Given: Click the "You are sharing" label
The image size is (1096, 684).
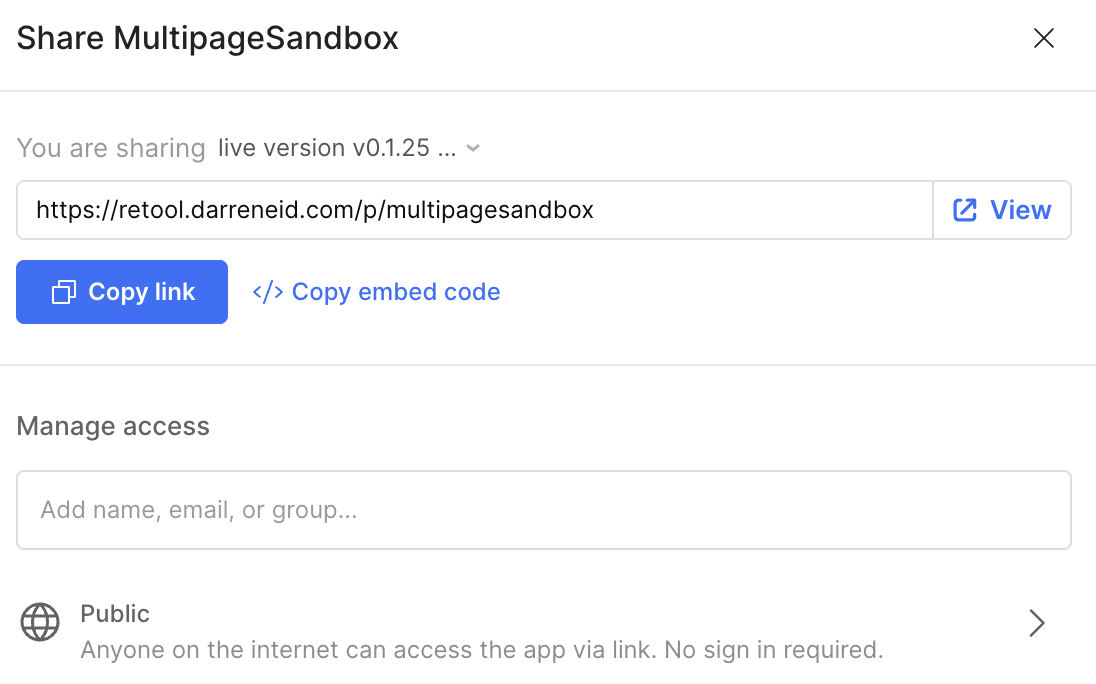Looking at the screenshot, I should click(x=111, y=149).
